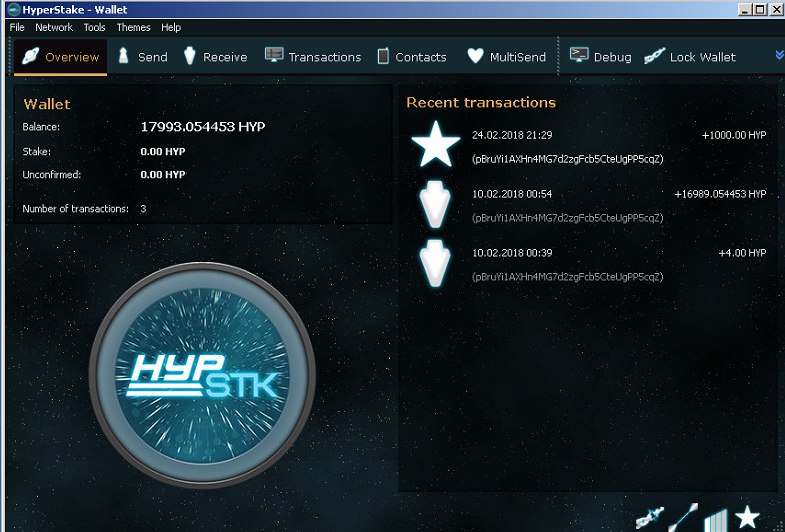Viewport: 785px width, 532px height.
Task: Select the +16989.054453 HYP amount
Action: click(720, 194)
